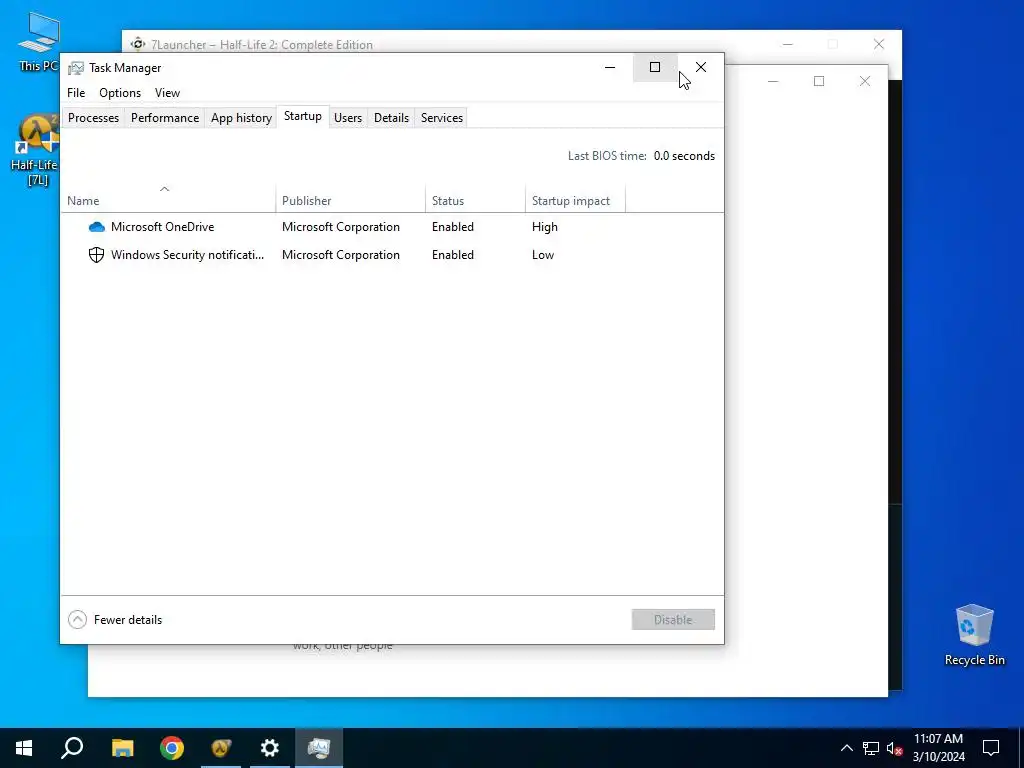Switch to the Details tab
Viewport: 1024px width, 768px height.
[x=391, y=118]
